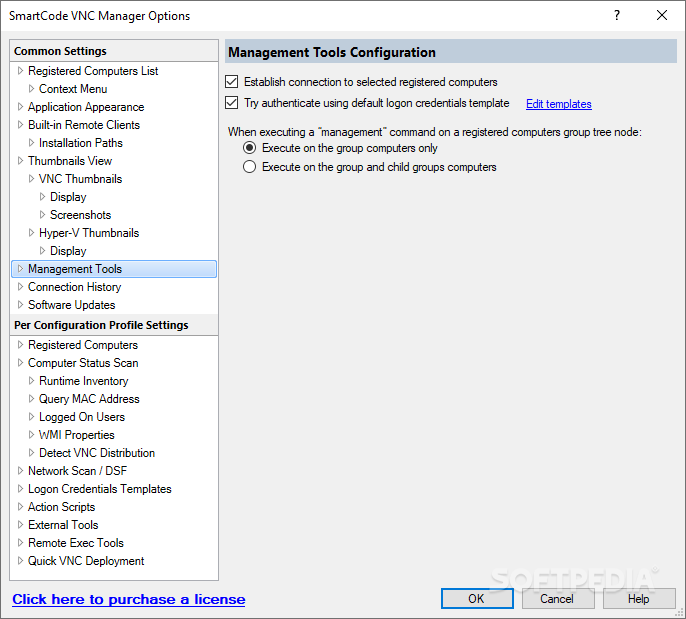Screen dimensions: 686x619
Task: Select Built-in Remote Clients
Action: click(84, 125)
